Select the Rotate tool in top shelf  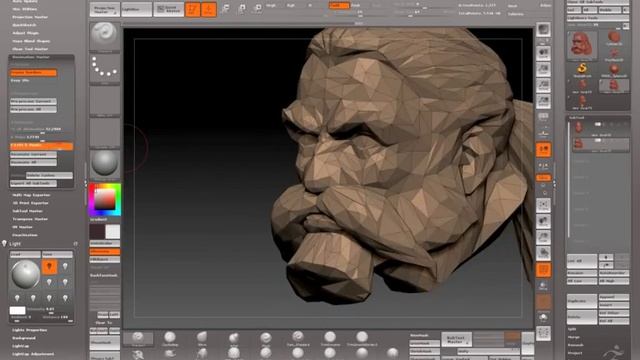pyautogui.click(x=257, y=9)
